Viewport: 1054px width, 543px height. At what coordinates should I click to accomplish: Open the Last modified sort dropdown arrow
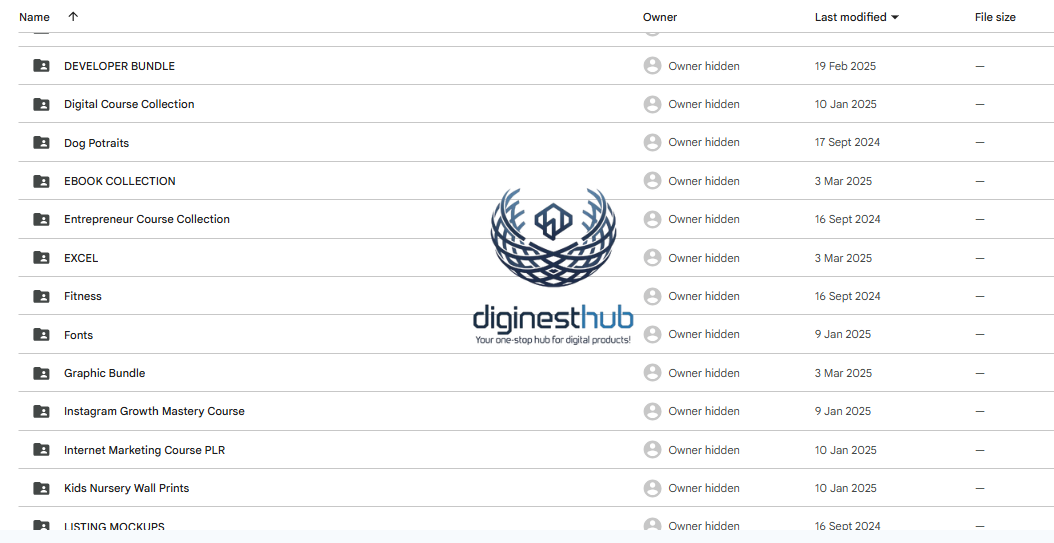click(x=894, y=17)
